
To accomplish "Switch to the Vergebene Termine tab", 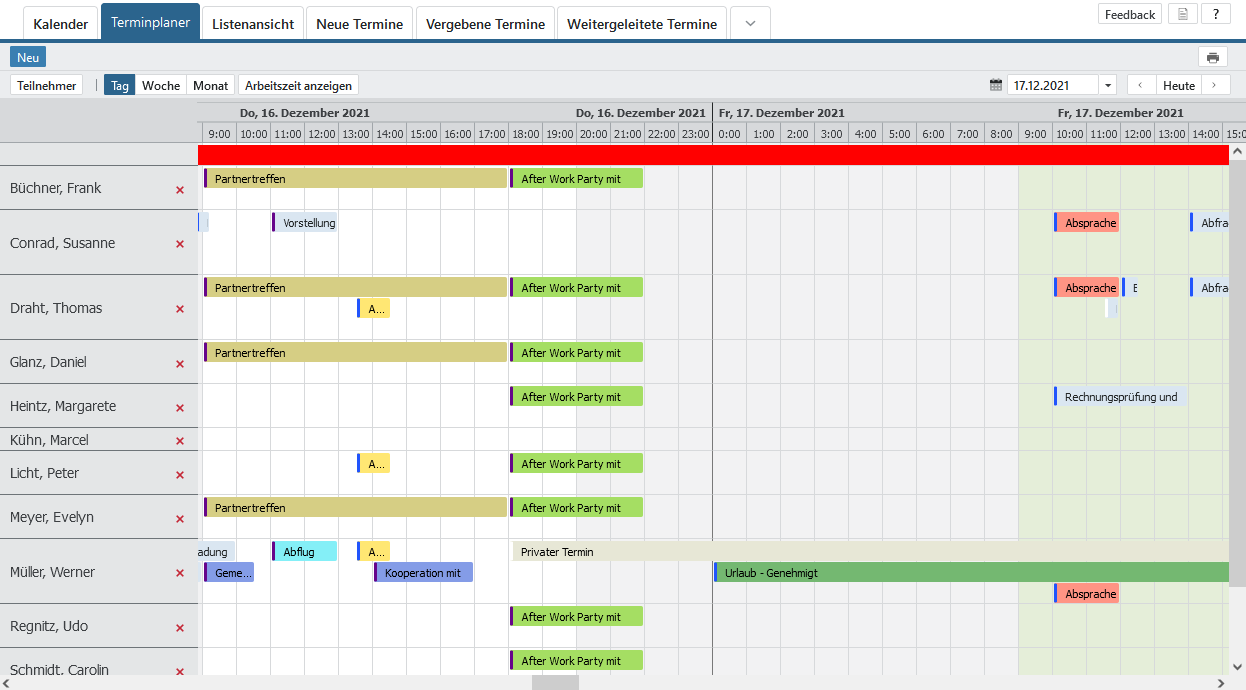I will [x=485, y=23].
